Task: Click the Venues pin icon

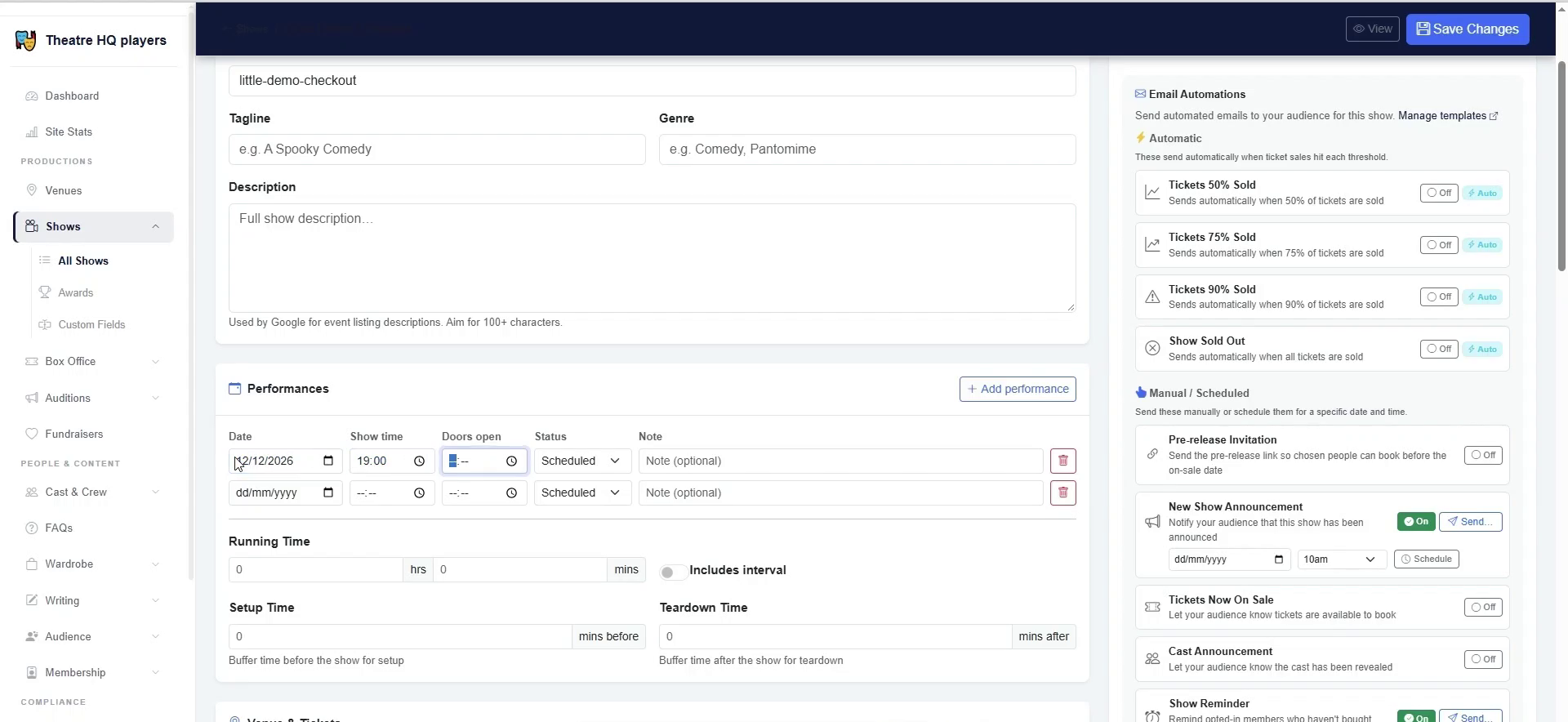Action: (32, 190)
